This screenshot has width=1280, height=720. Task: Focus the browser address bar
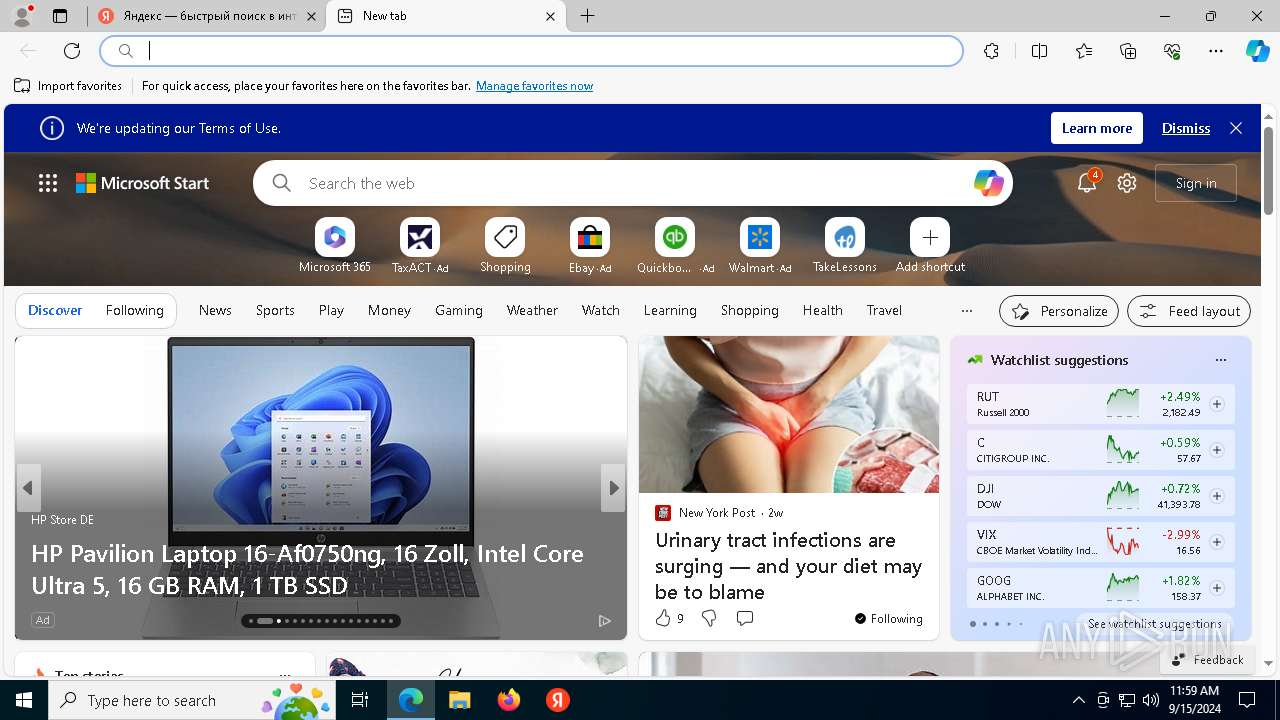(531, 51)
